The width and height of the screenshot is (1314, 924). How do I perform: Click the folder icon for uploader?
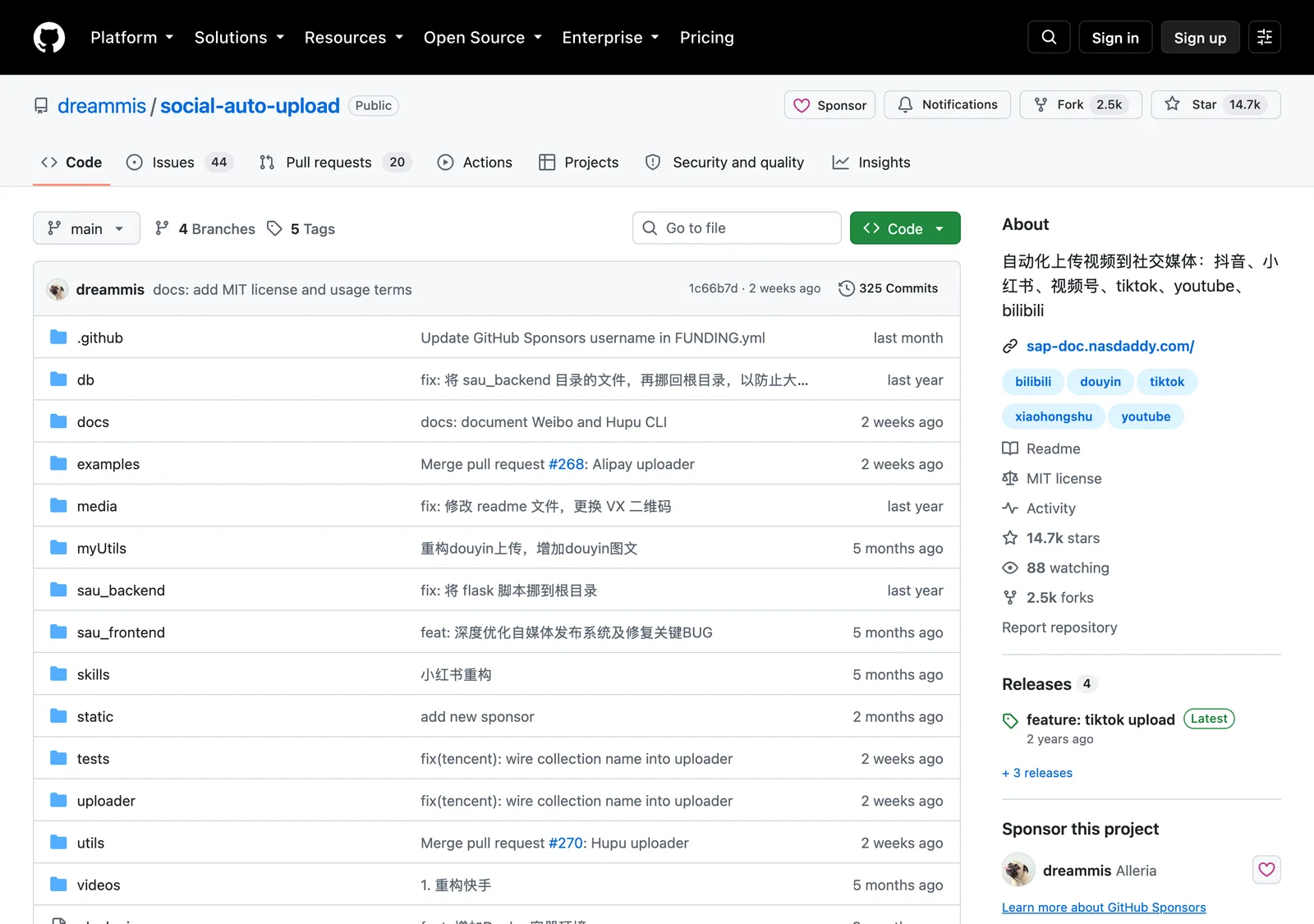pos(58,800)
